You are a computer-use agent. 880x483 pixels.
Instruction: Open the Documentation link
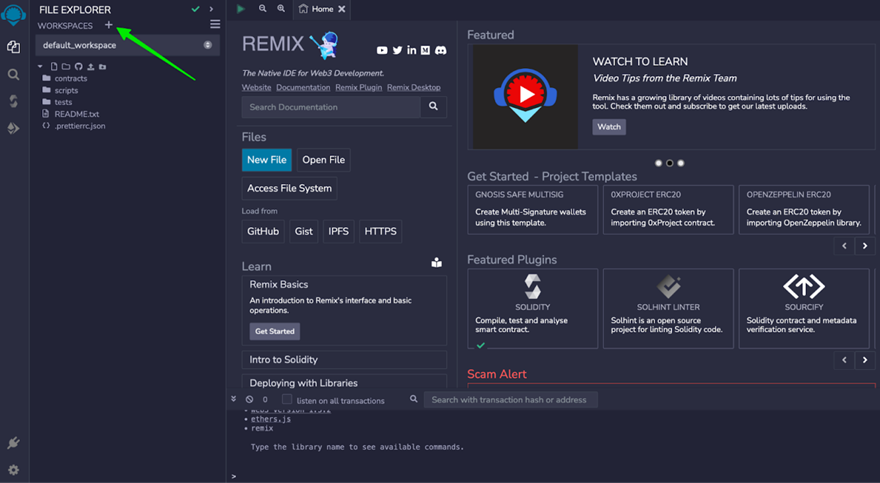[303, 88]
